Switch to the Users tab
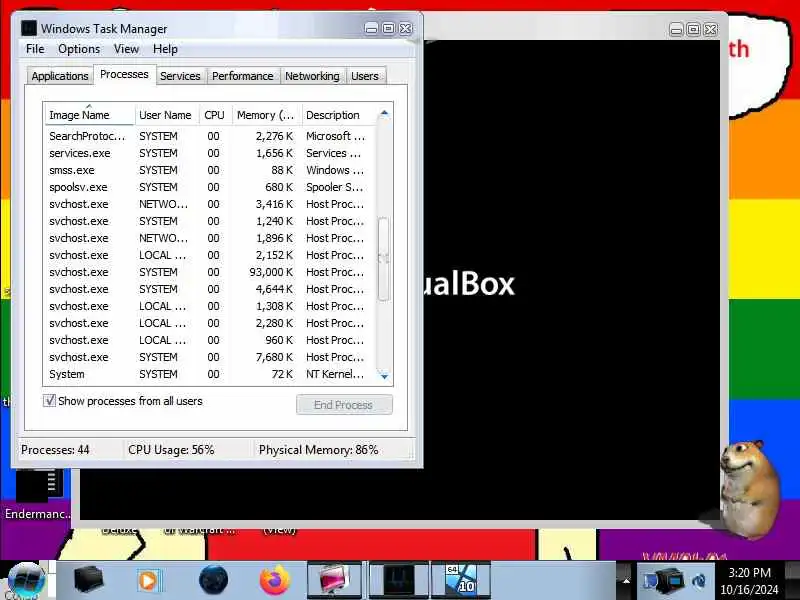Viewport: 800px width, 600px height. click(x=365, y=76)
